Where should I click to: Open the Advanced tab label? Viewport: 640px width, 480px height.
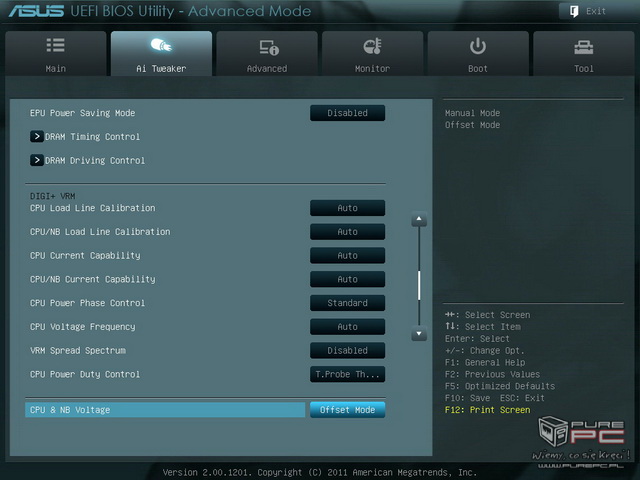(267, 69)
